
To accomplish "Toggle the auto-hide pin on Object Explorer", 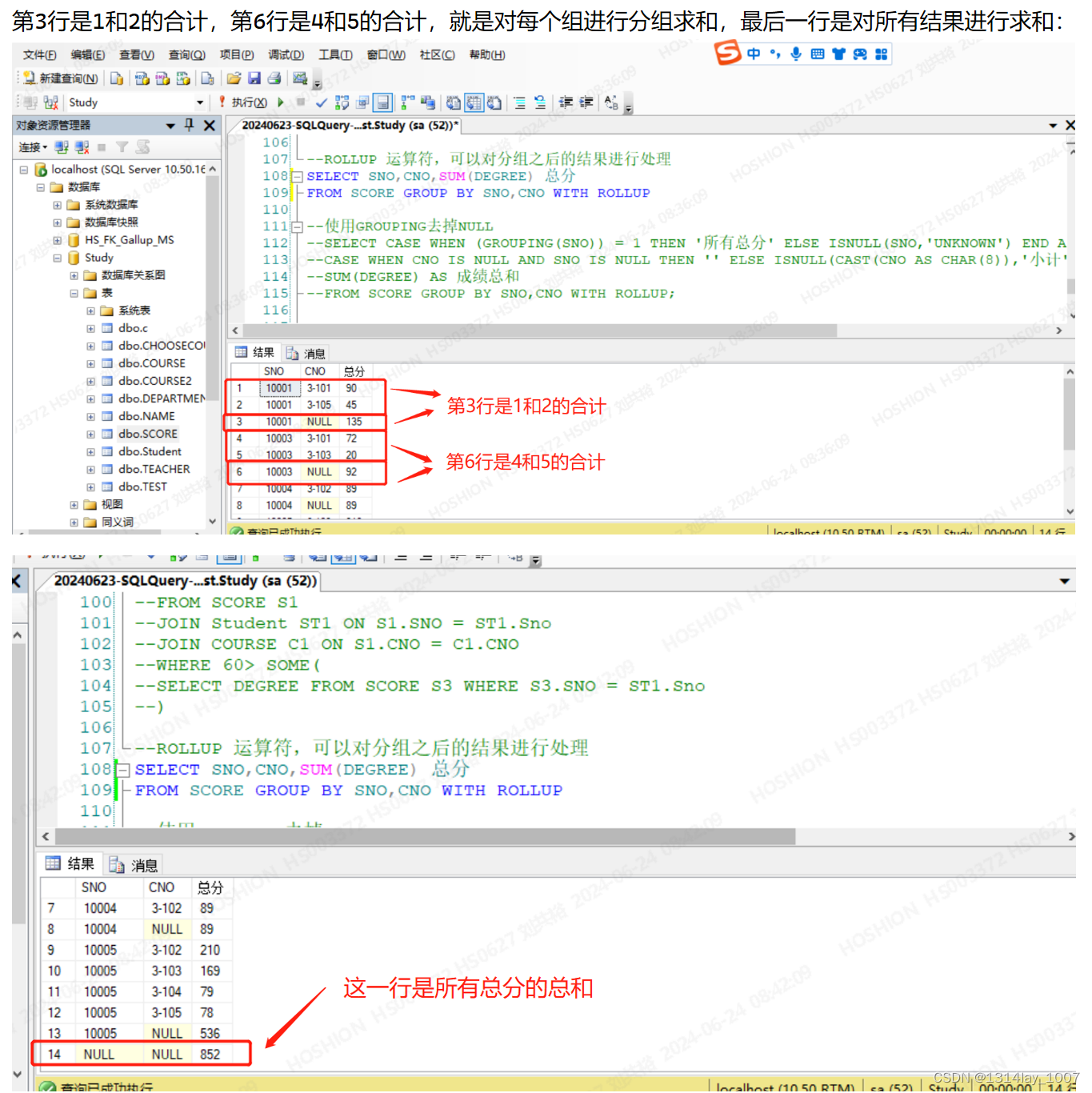I will (190, 125).
